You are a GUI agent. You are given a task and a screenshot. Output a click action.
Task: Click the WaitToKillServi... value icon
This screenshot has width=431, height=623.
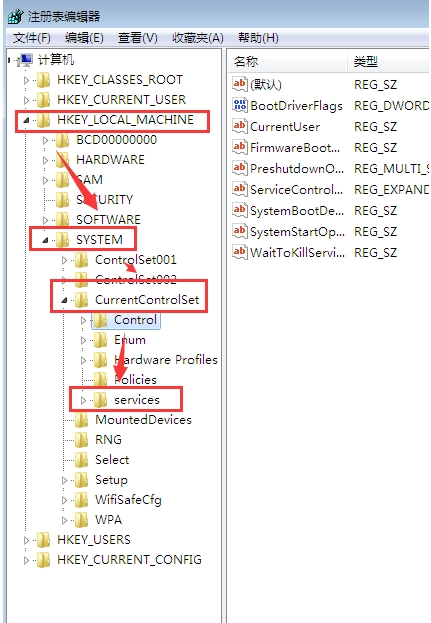pyautogui.click(x=240, y=252)
